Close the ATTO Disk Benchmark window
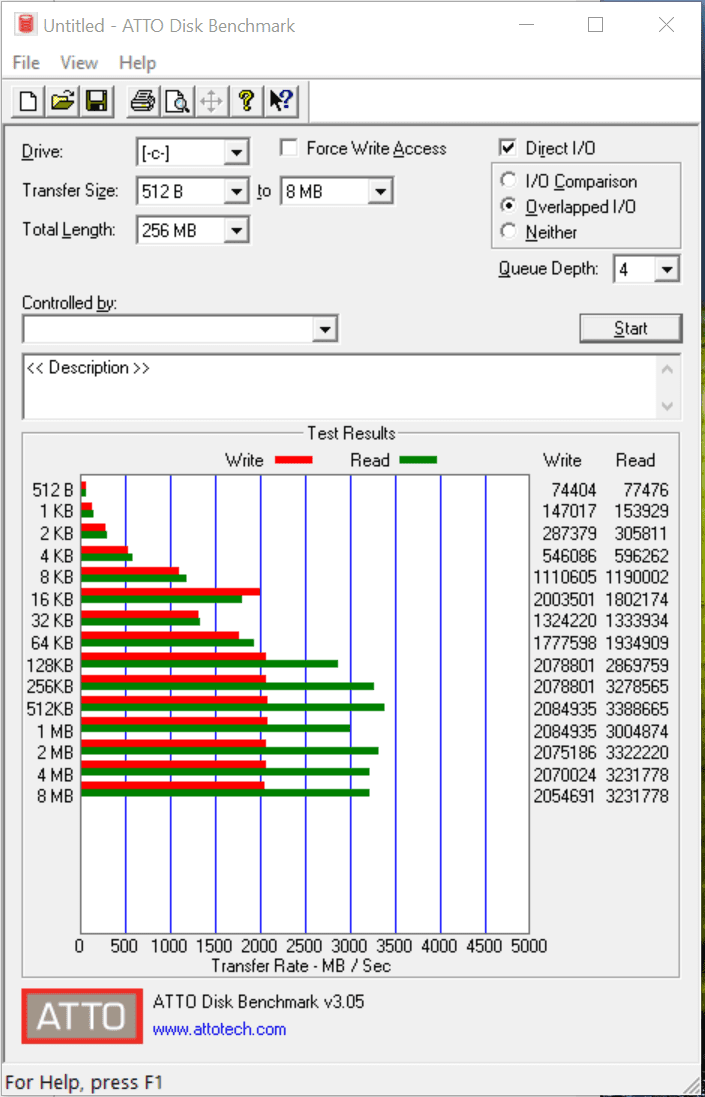This screenshot has height=1097, width=705. coord(667,26)
